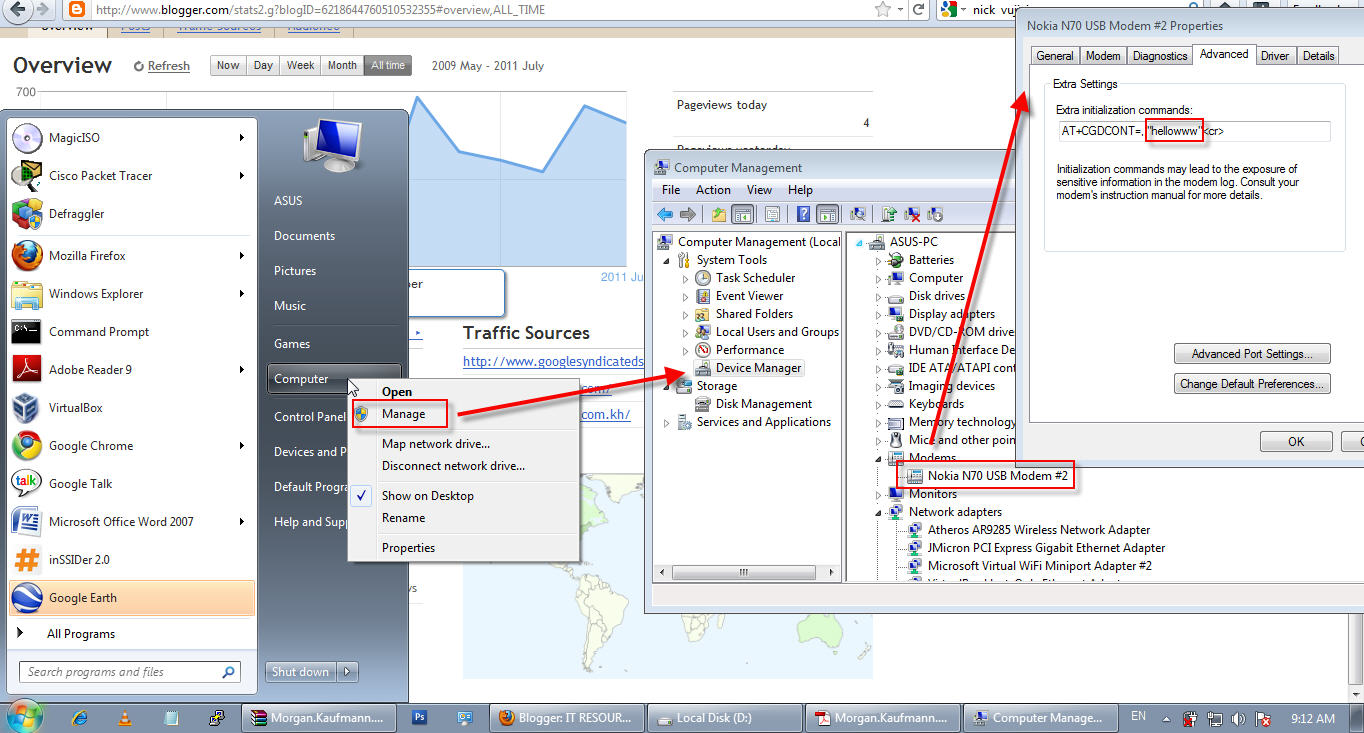Collapse the Network adapters category
The image size is (1364, 733).
coord(880,512)
